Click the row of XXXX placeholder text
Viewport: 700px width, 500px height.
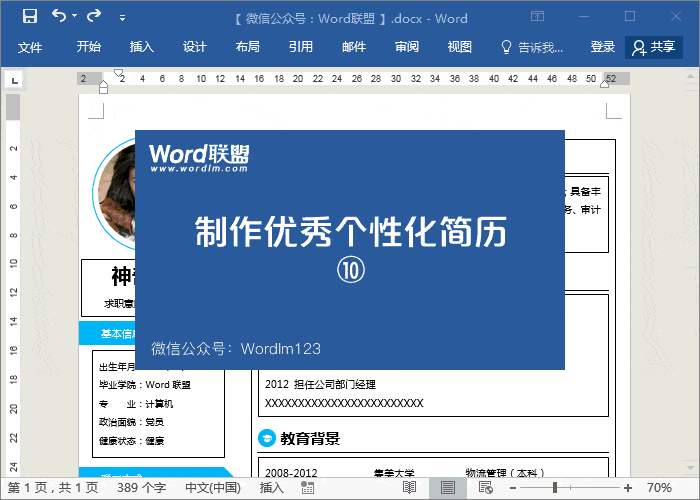click(344, 403)
